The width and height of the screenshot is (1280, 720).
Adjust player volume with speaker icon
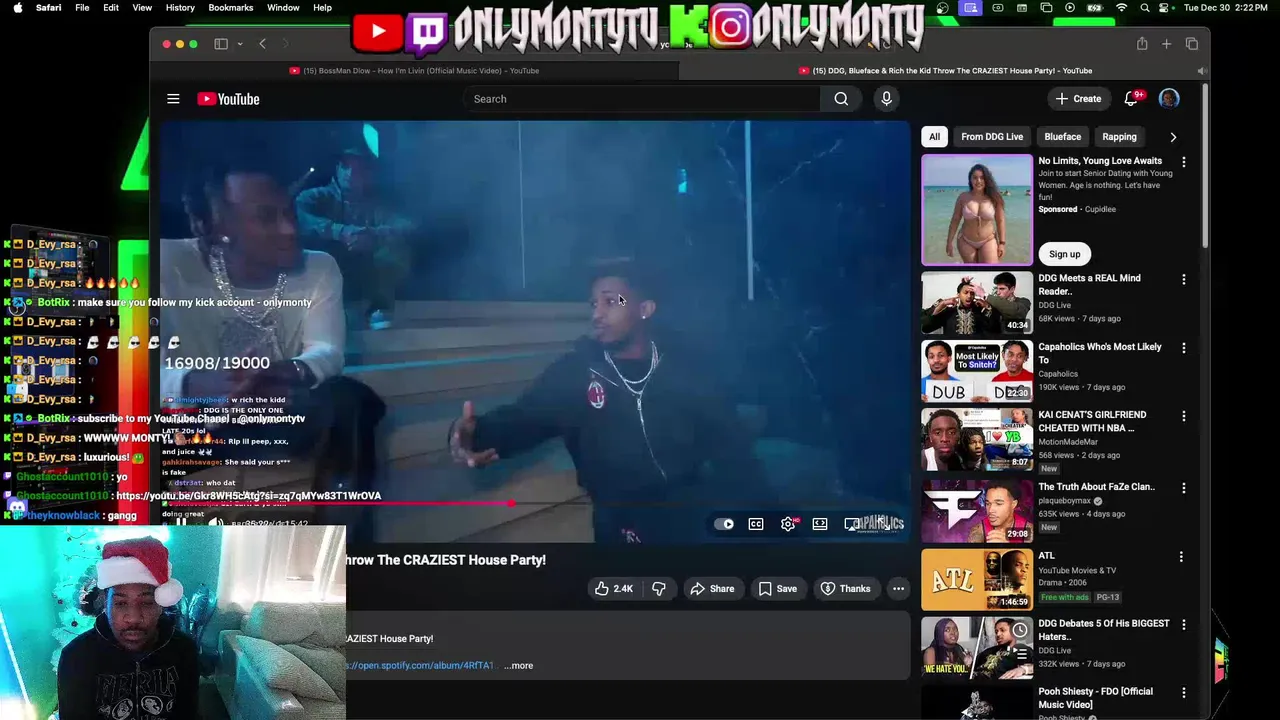215,522
